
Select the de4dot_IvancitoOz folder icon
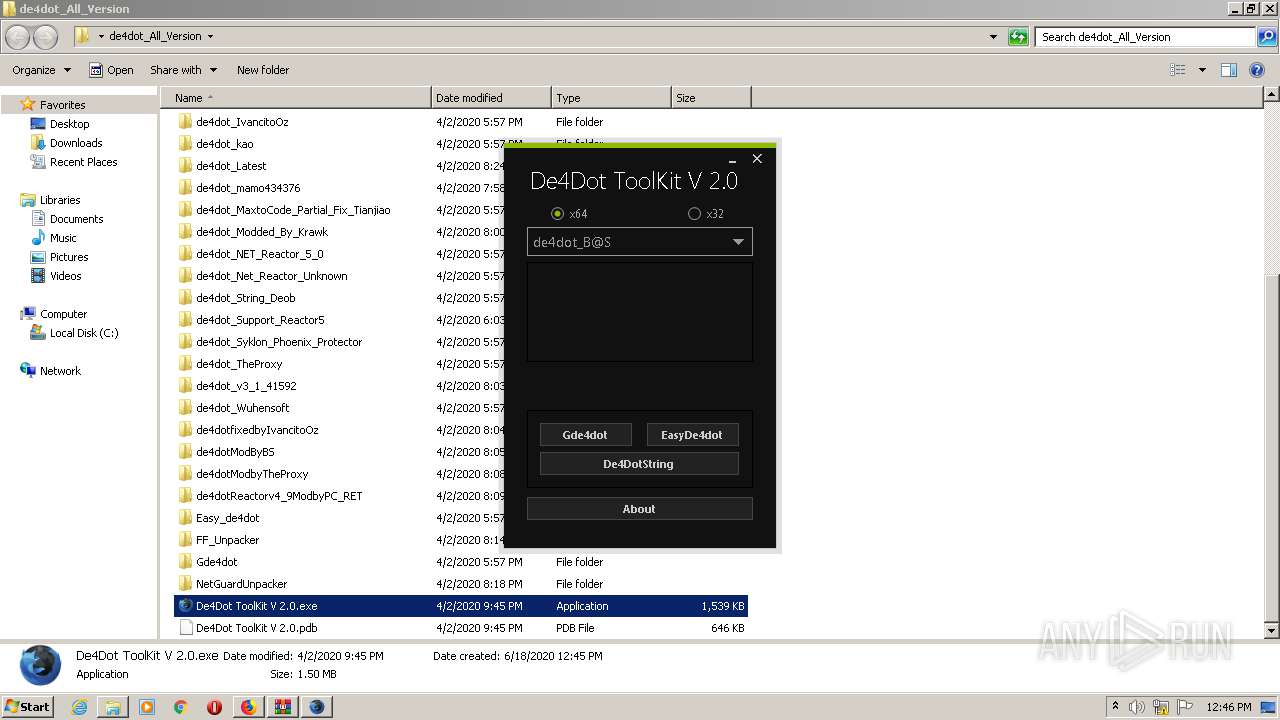[185, 122]
